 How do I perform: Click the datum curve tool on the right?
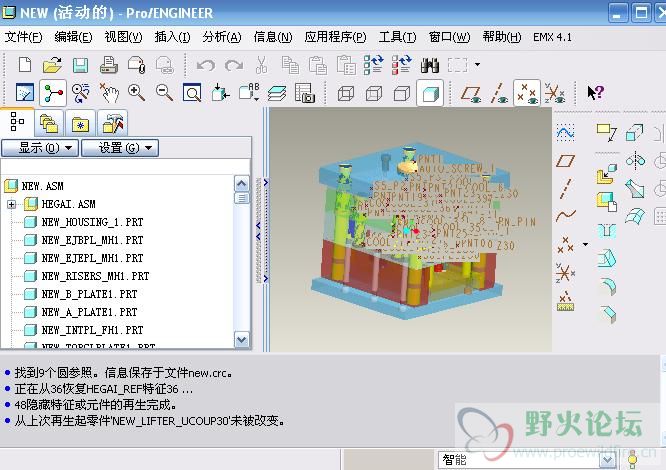click(x=565, y=216)
